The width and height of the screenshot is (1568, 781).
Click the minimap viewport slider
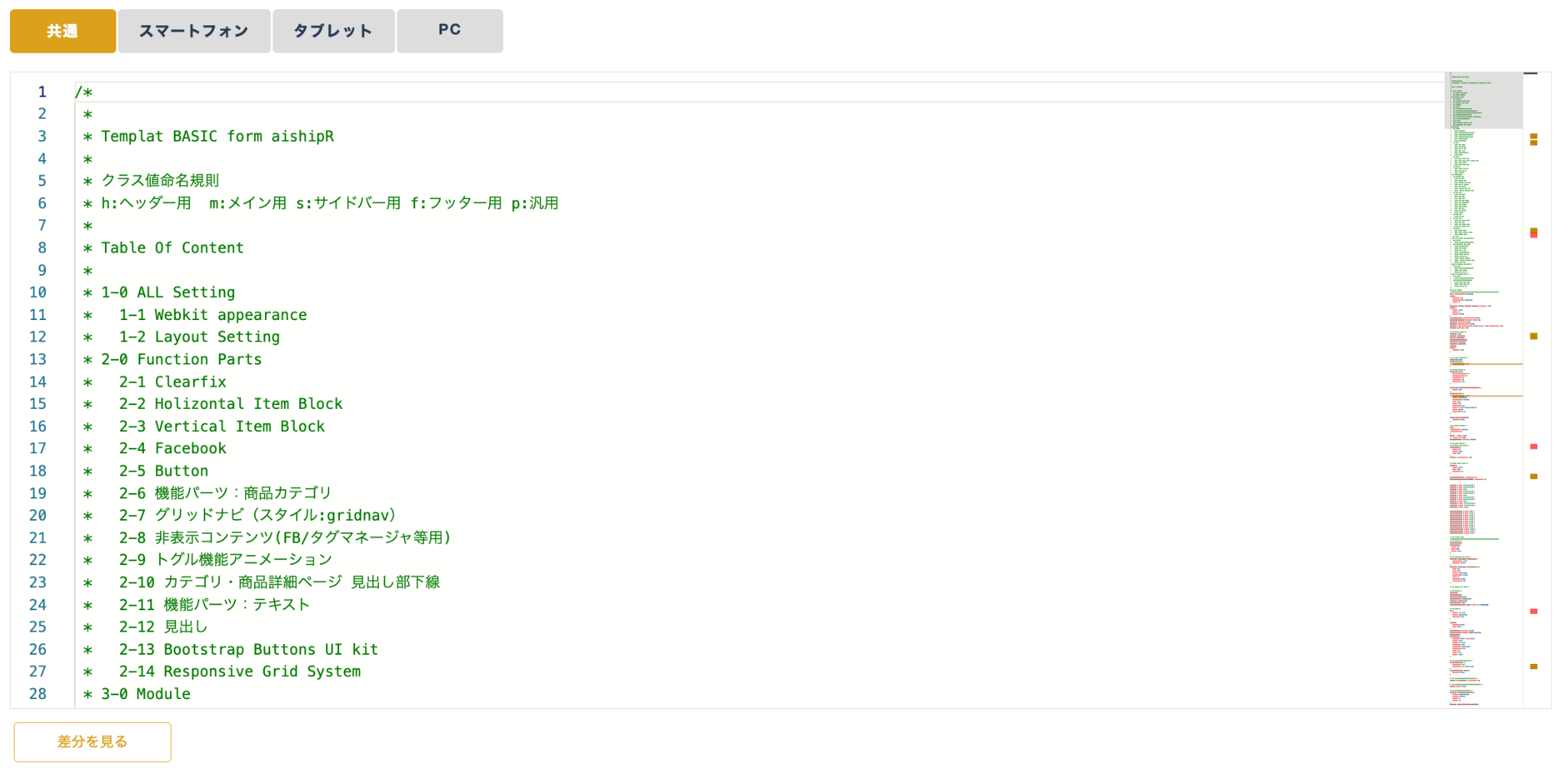[x=1483, y=101]
